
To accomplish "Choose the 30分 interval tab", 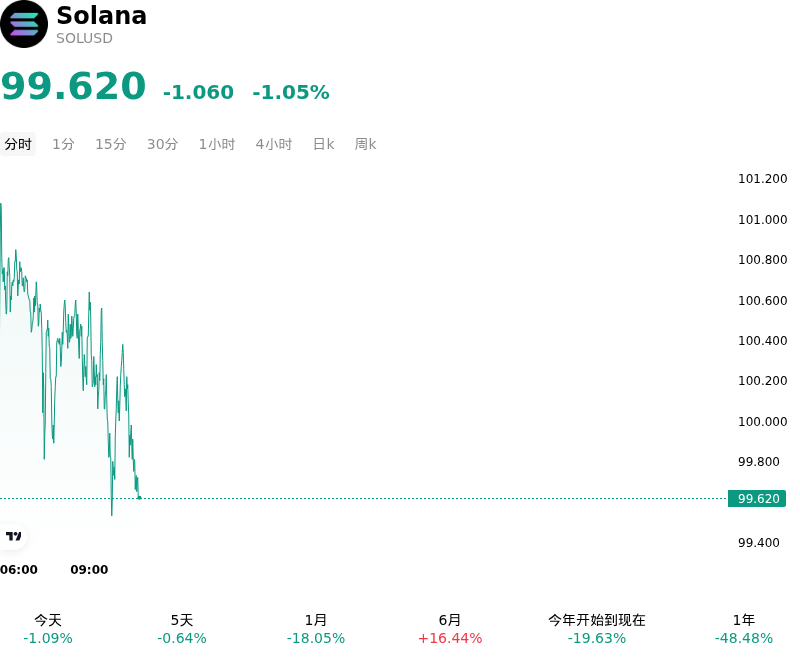I will (x=162, y=144).
